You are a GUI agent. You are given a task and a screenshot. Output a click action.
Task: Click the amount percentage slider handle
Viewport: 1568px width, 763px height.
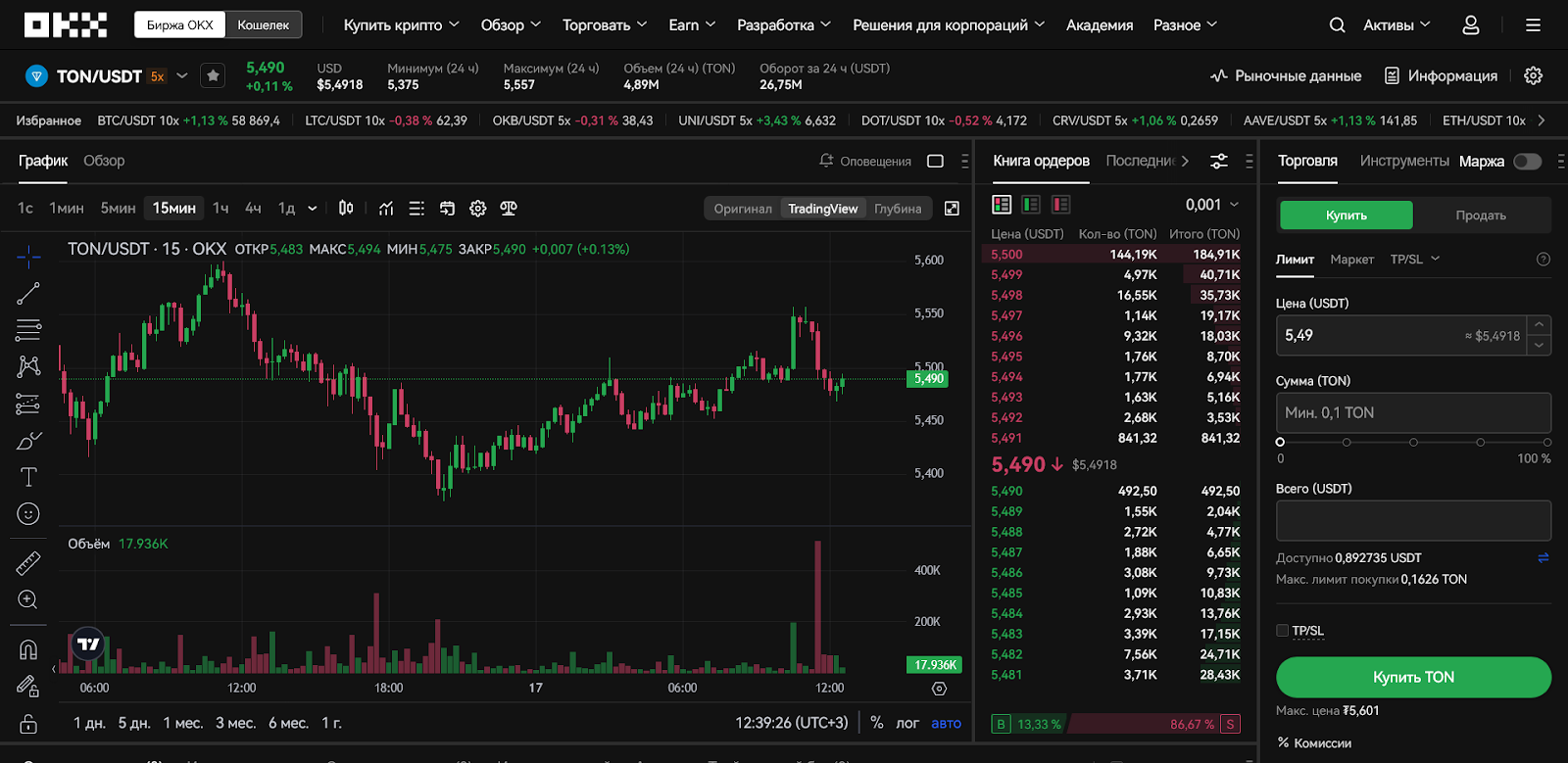pyautogui.click(x=1280, y=442)
